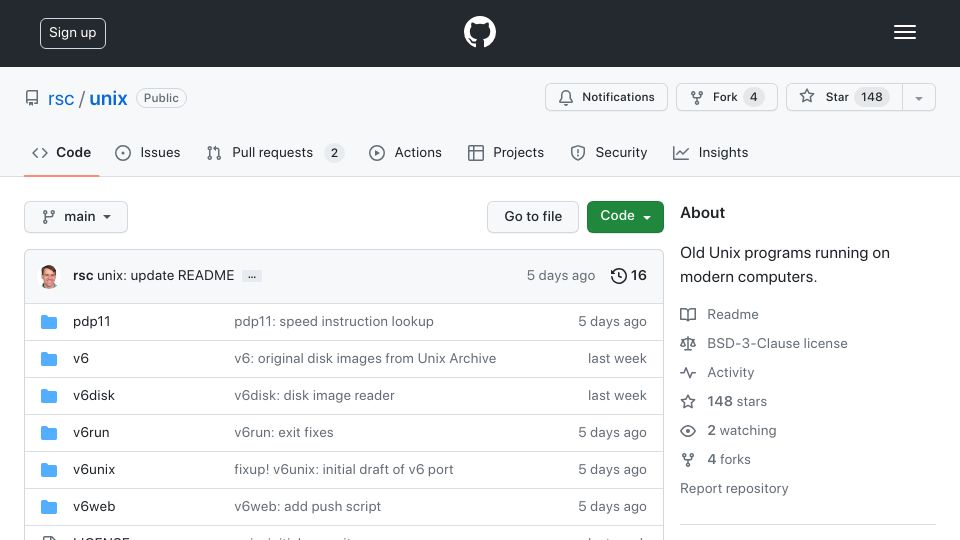Click the pull requests count badge 2
The height and width of the screenshot is (540, 960).
tap(334, 153)
